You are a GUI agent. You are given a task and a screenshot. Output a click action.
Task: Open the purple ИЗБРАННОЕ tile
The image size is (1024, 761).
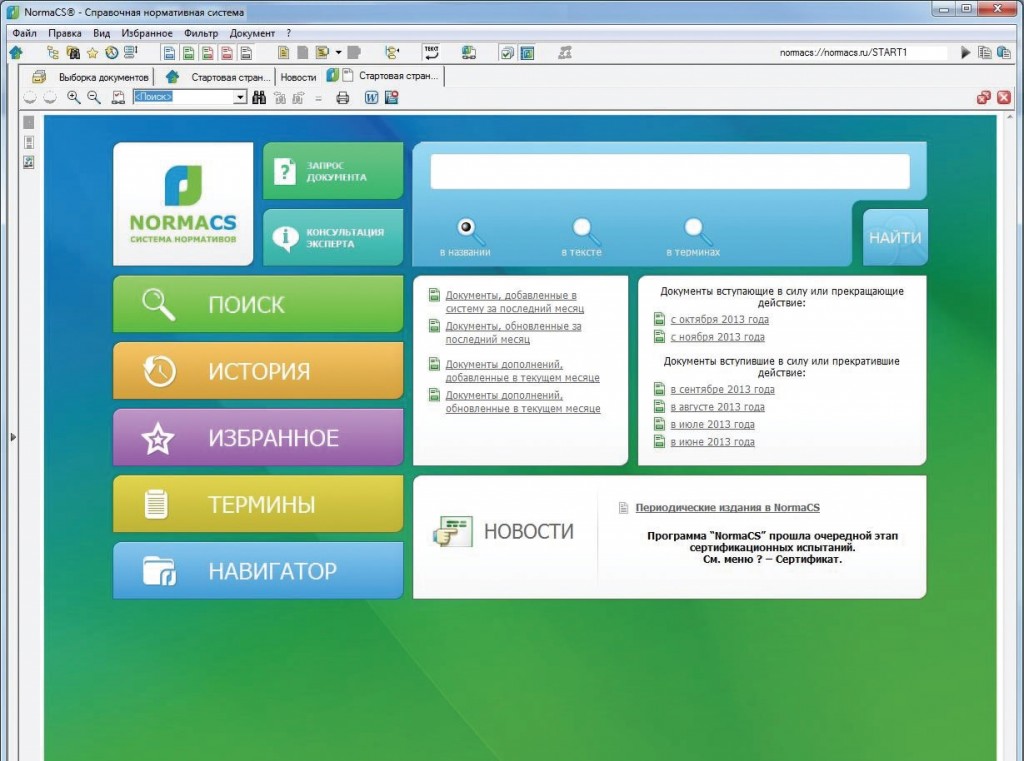coord(258,438)
